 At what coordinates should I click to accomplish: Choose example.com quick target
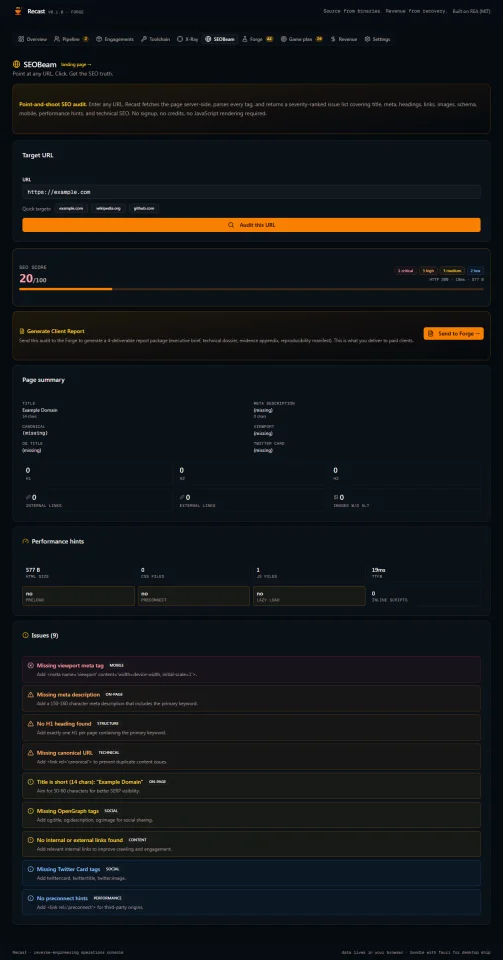click(x=71, y=208)
